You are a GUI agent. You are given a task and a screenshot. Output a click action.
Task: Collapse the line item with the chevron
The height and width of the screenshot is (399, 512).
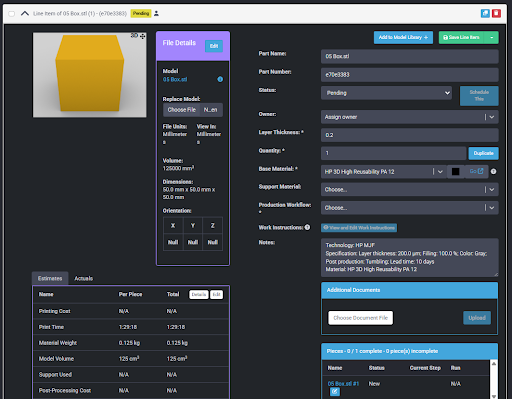point(25,14)
